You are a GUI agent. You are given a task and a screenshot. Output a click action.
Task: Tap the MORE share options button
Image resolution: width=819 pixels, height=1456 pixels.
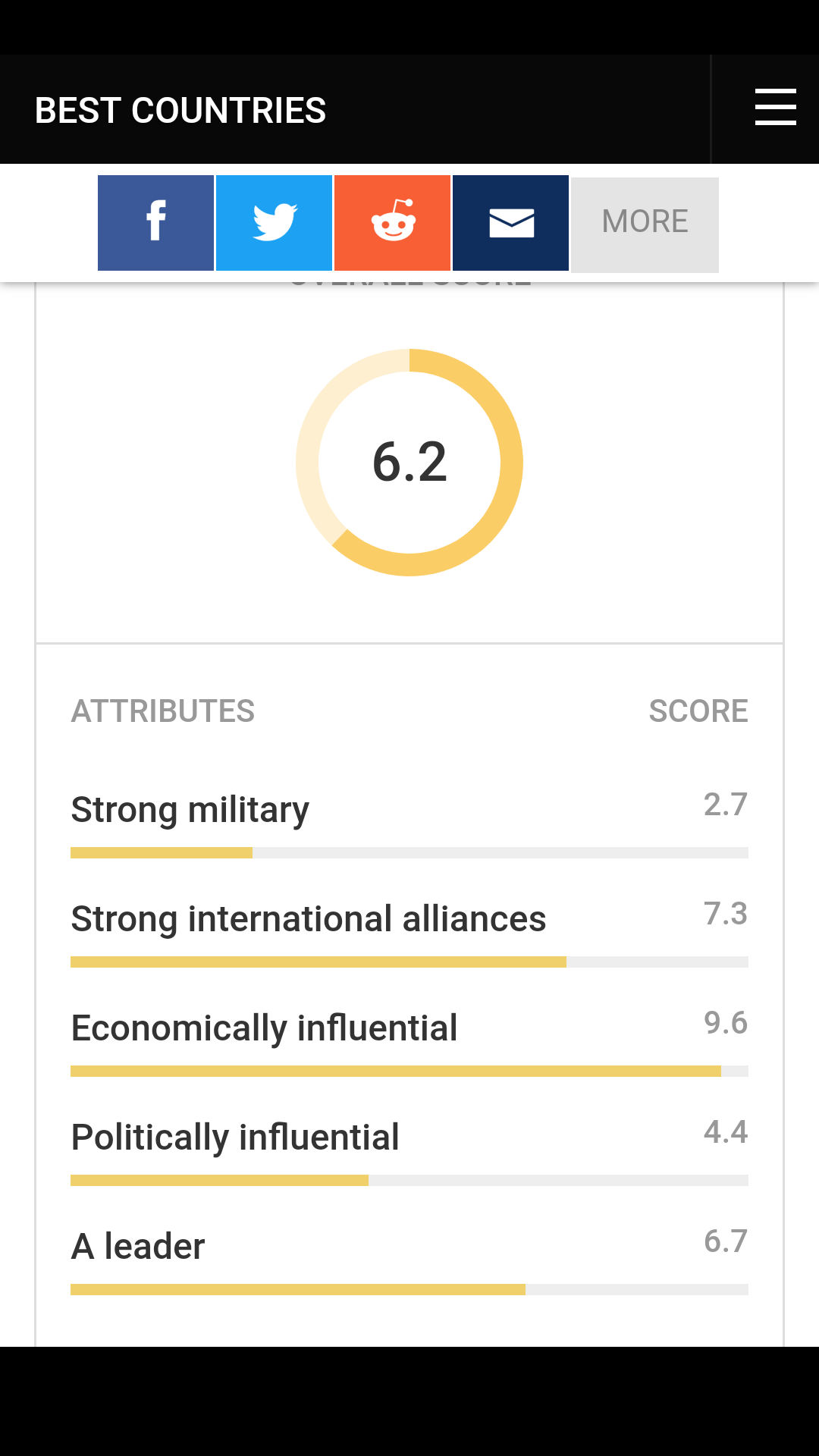coord(645,224)
